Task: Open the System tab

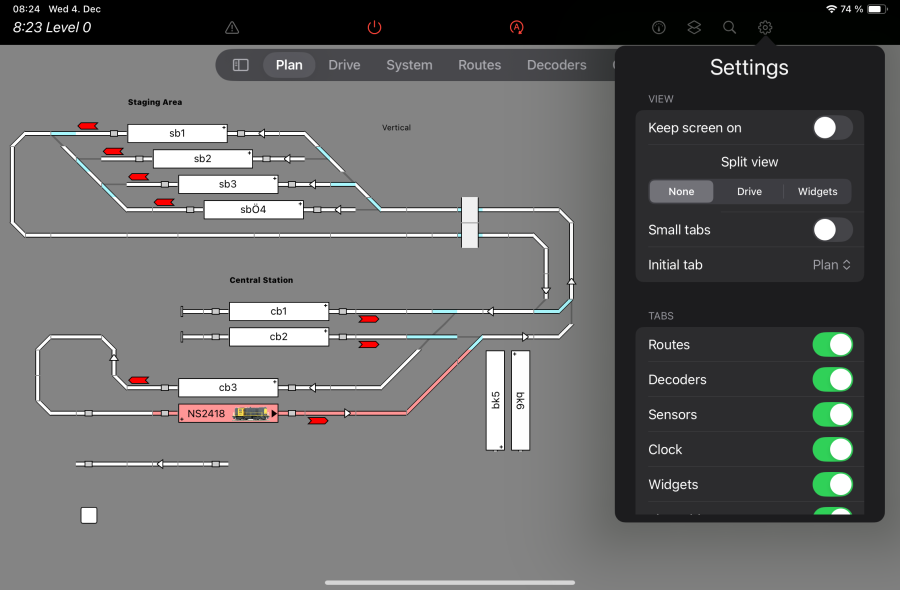Action: [409, 65]
